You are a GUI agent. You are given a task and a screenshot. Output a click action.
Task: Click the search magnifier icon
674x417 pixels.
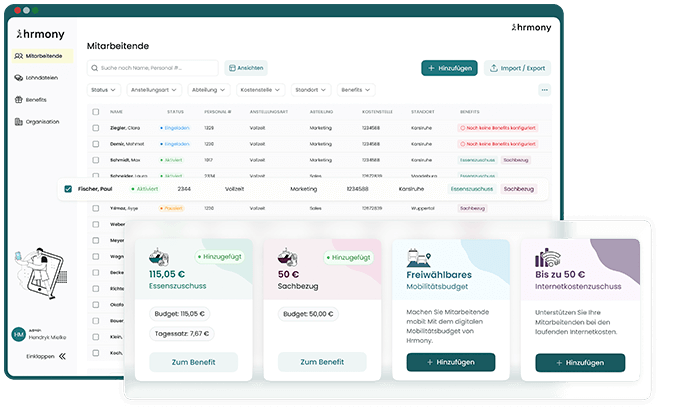click(x=95, y=68)
